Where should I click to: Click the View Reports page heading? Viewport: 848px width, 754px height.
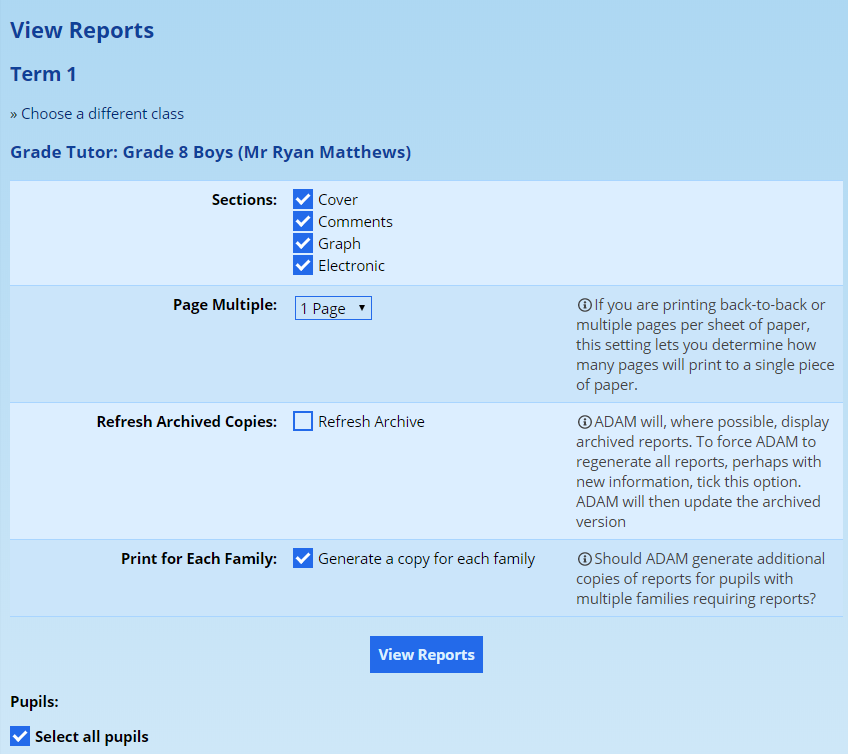82,30
